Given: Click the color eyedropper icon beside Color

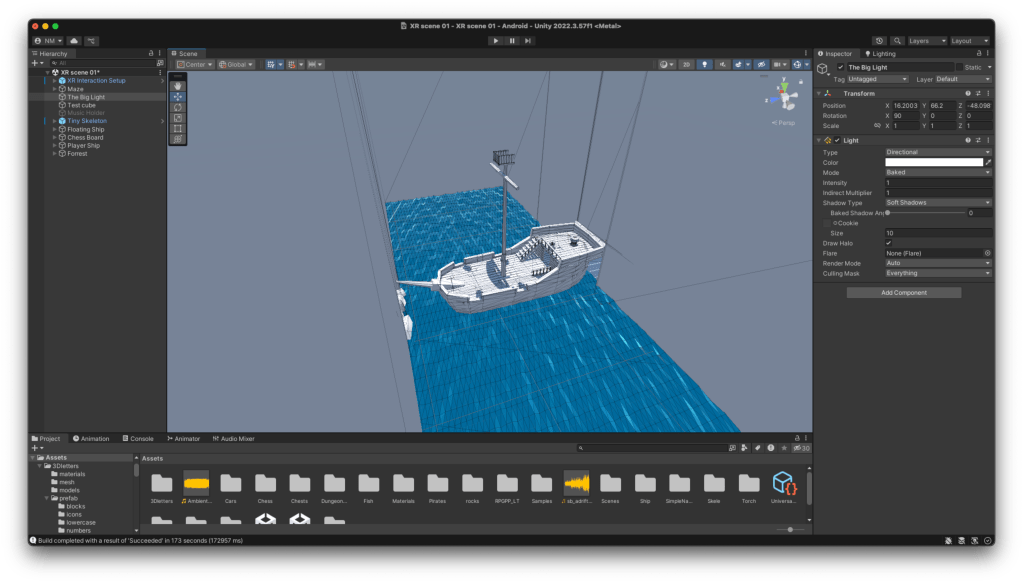Looking at the screenshot, I should pyautogui.click(x=988, y=162).
